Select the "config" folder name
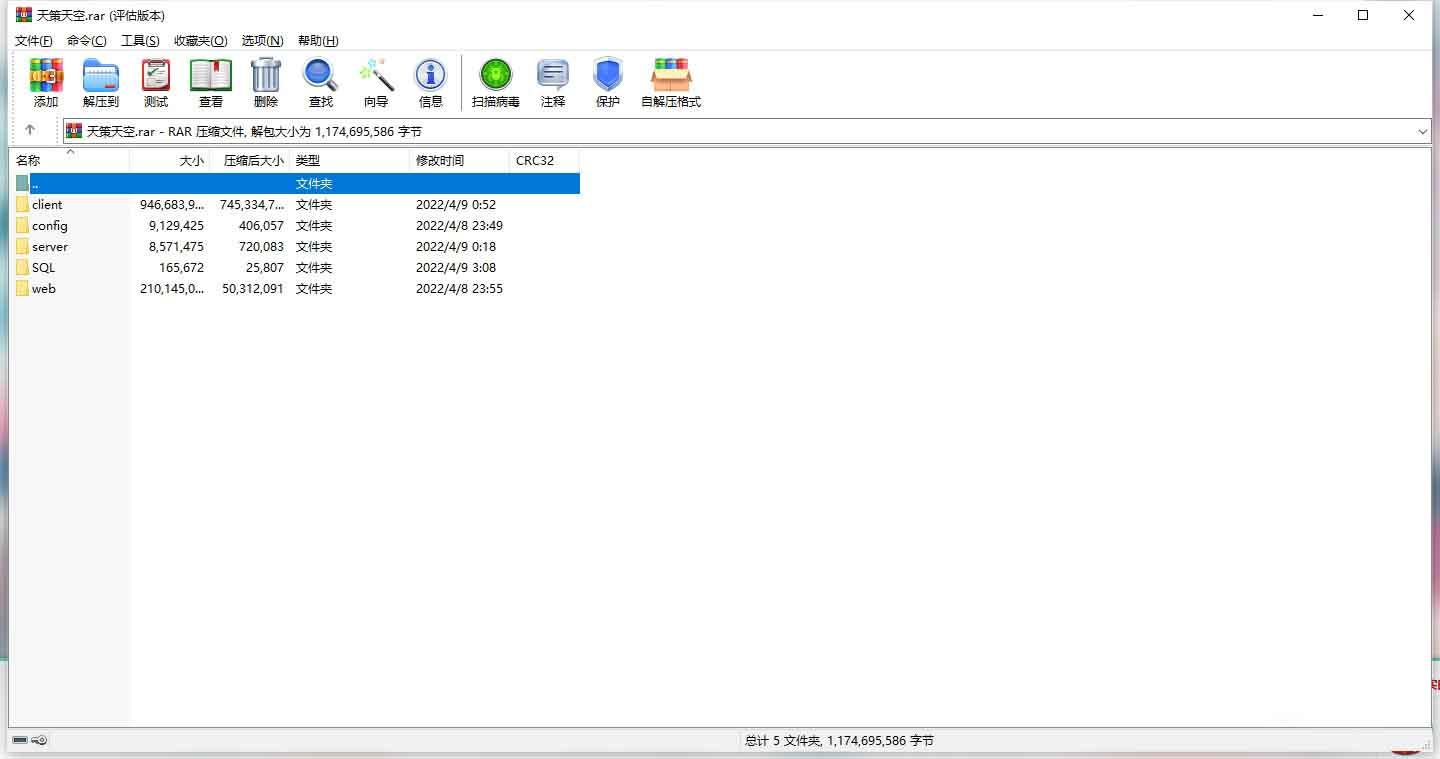The width and height of the screenshot is (1440, 759). click(x=50, y=225)
